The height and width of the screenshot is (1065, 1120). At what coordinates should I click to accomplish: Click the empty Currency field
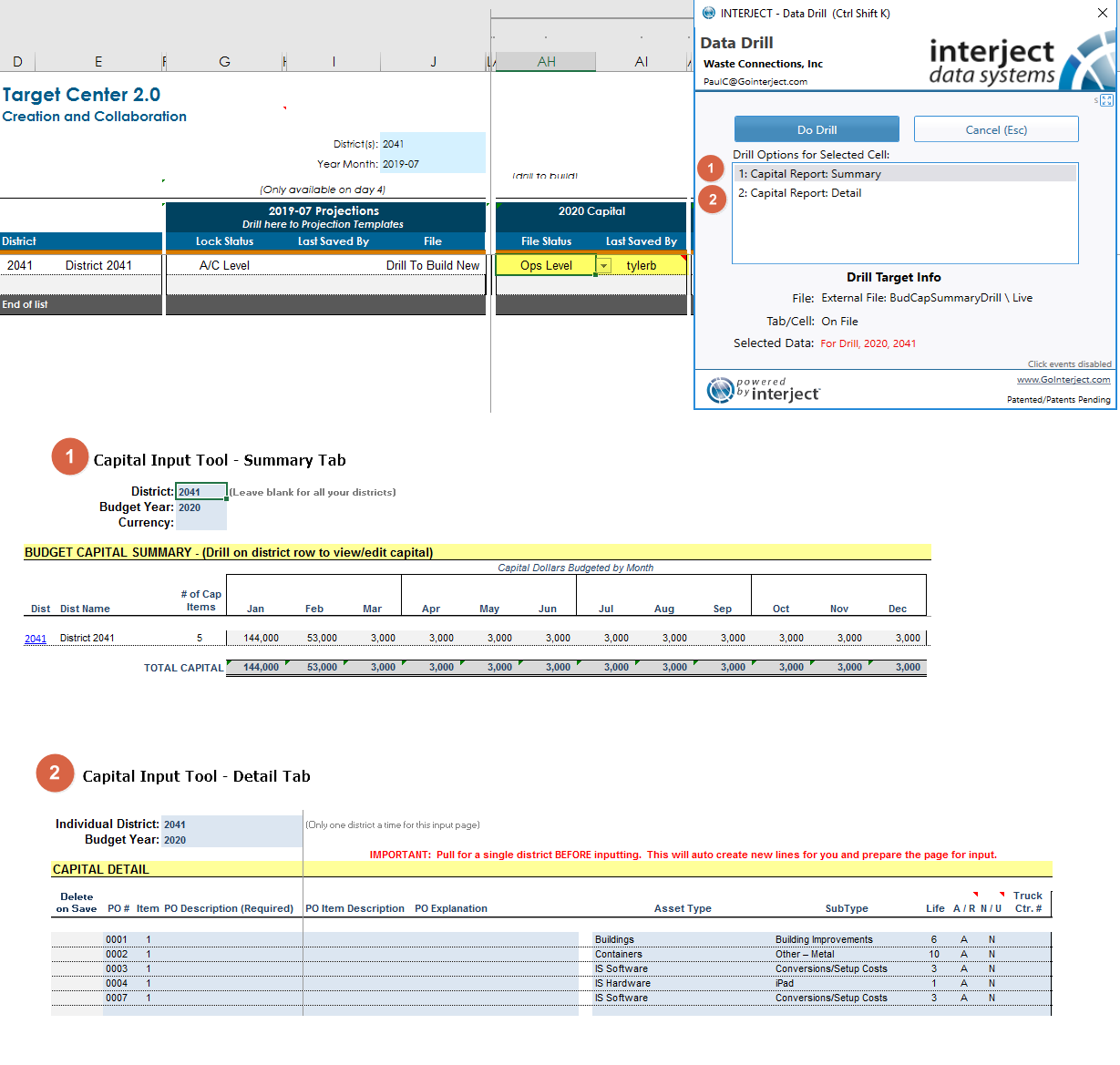click(x=200, y=523)
